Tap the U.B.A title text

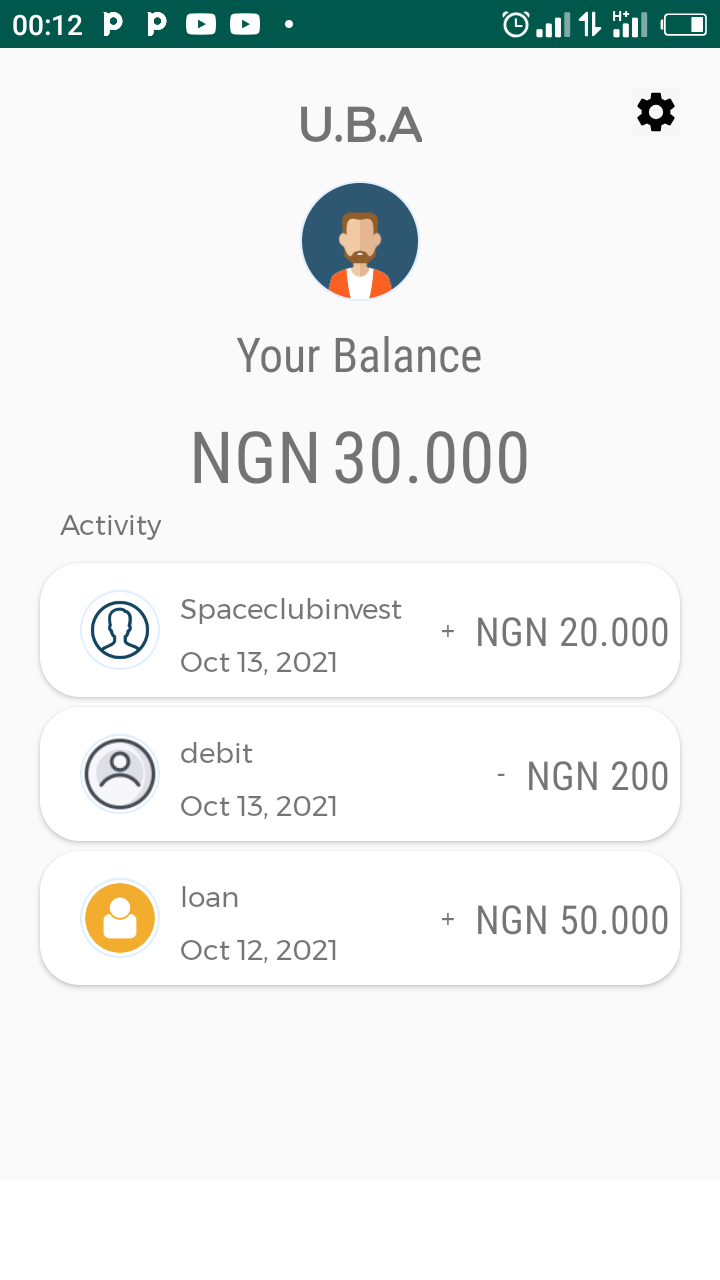[360, 125]
